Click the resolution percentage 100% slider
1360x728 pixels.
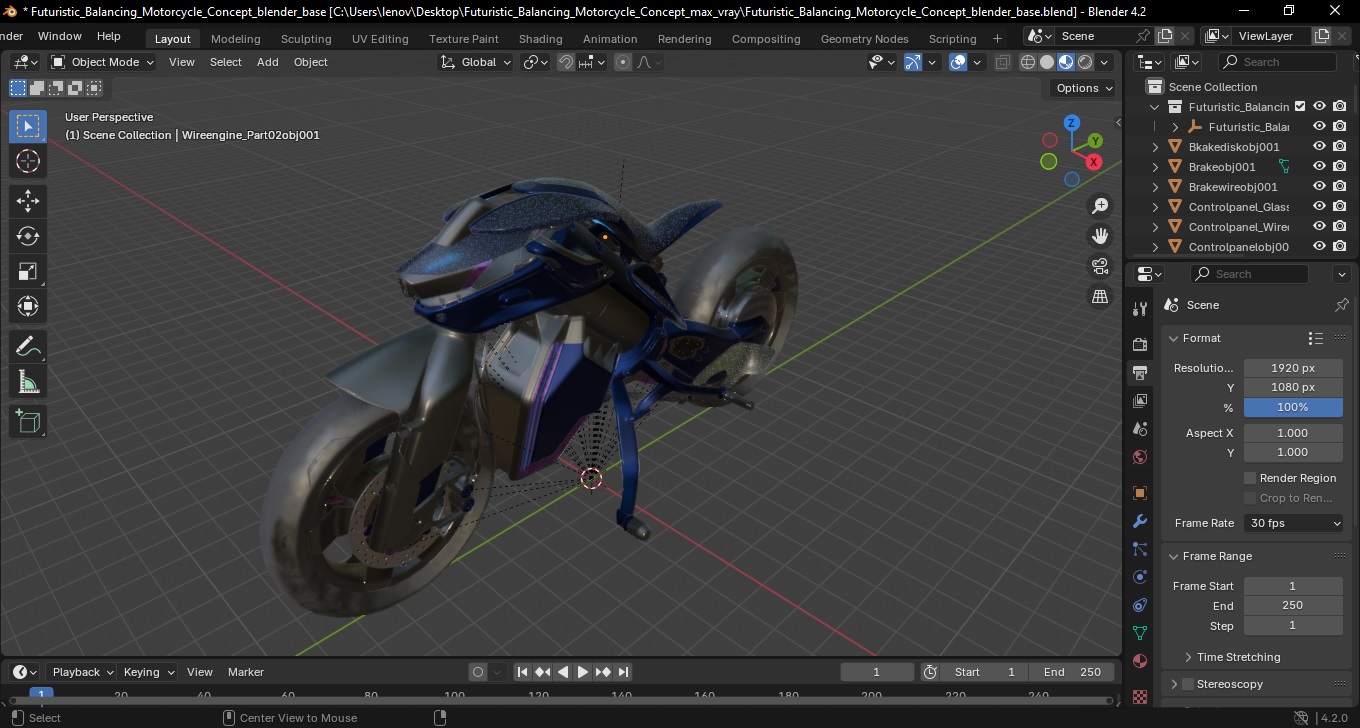[1293, 407]
